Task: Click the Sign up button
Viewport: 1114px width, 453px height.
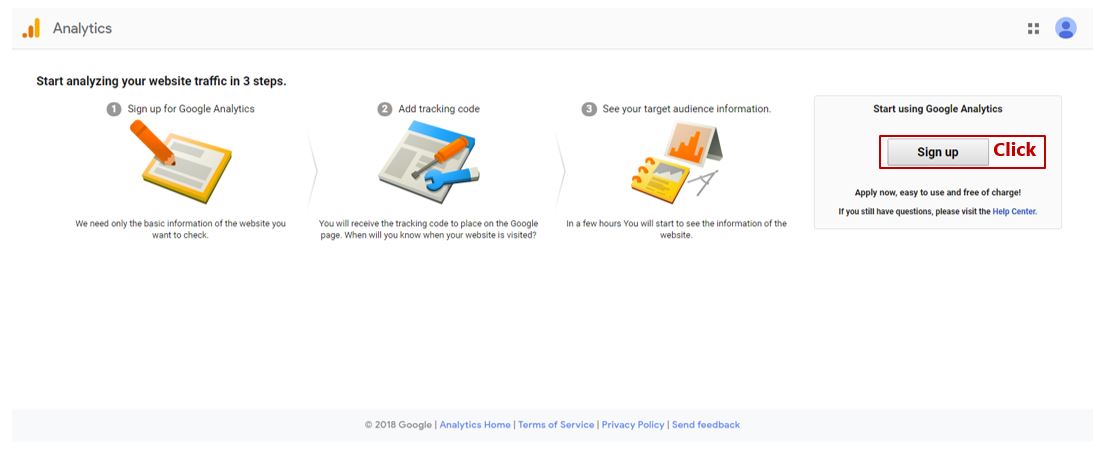Action: pyautogui.click(x=938, y=152)
